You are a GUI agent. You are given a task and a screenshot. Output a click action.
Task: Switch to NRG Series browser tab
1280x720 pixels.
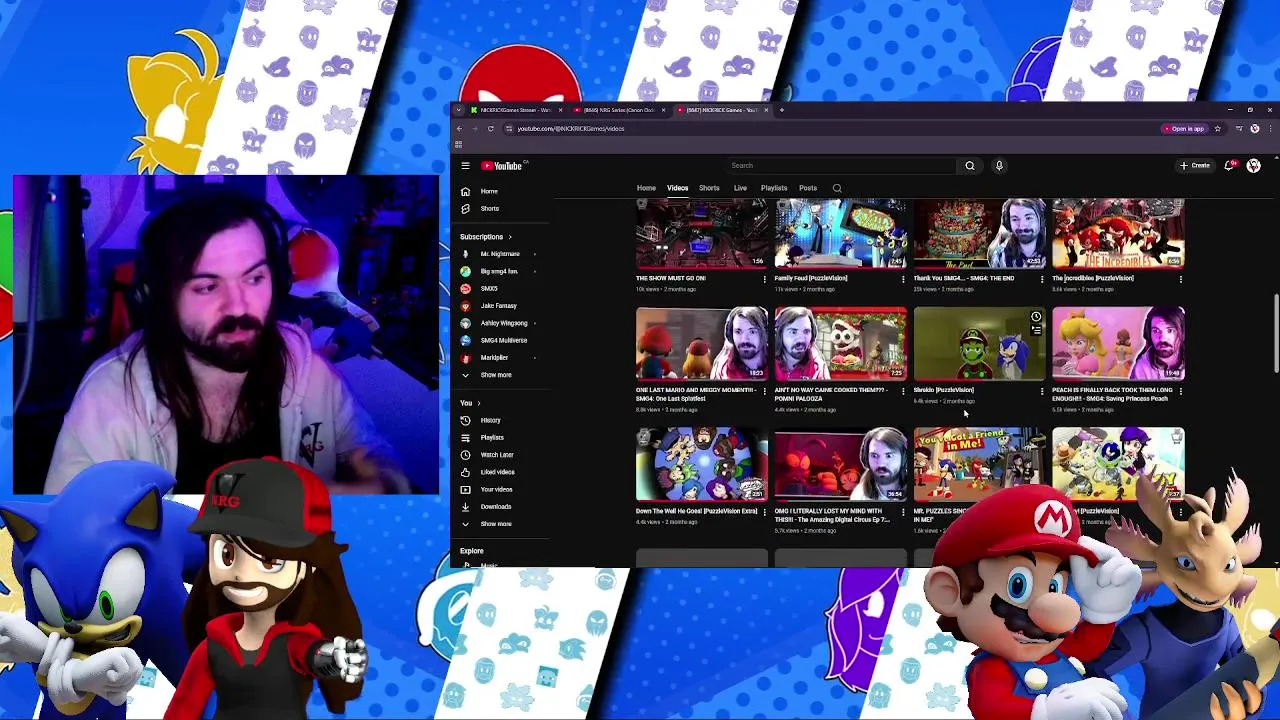coord(619,110)
